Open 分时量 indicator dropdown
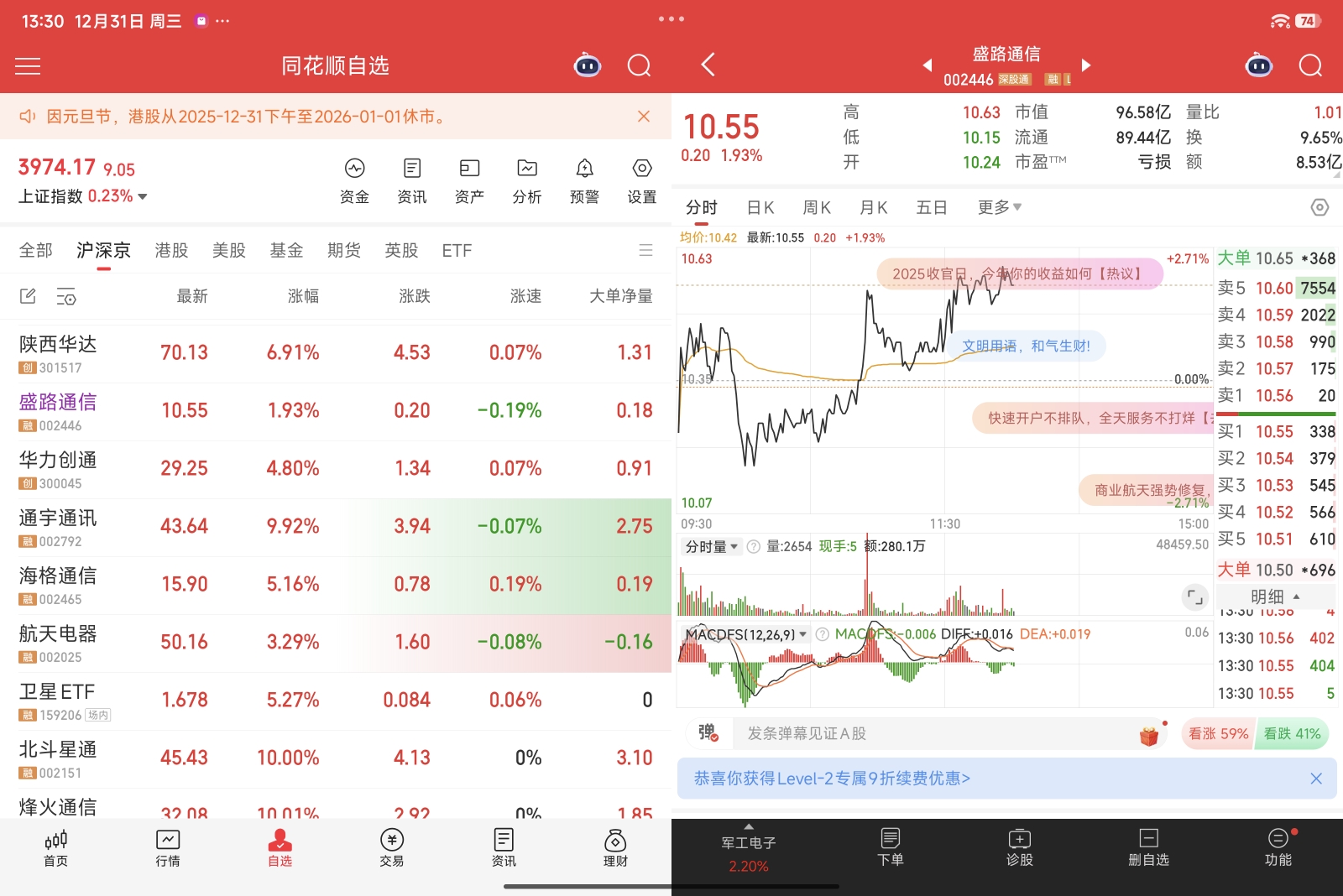Viewport: 1343px width, 896px height. pyautogui.click(x=711, y=546)
